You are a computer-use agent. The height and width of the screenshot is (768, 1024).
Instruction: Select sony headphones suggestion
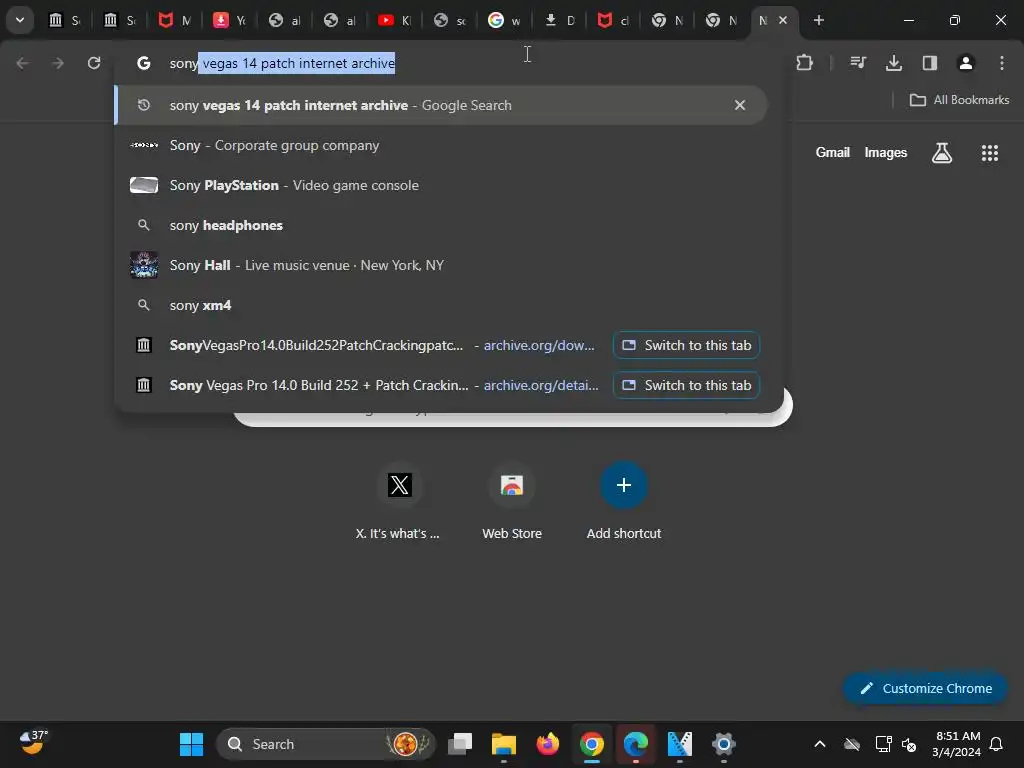coord(441,225)
